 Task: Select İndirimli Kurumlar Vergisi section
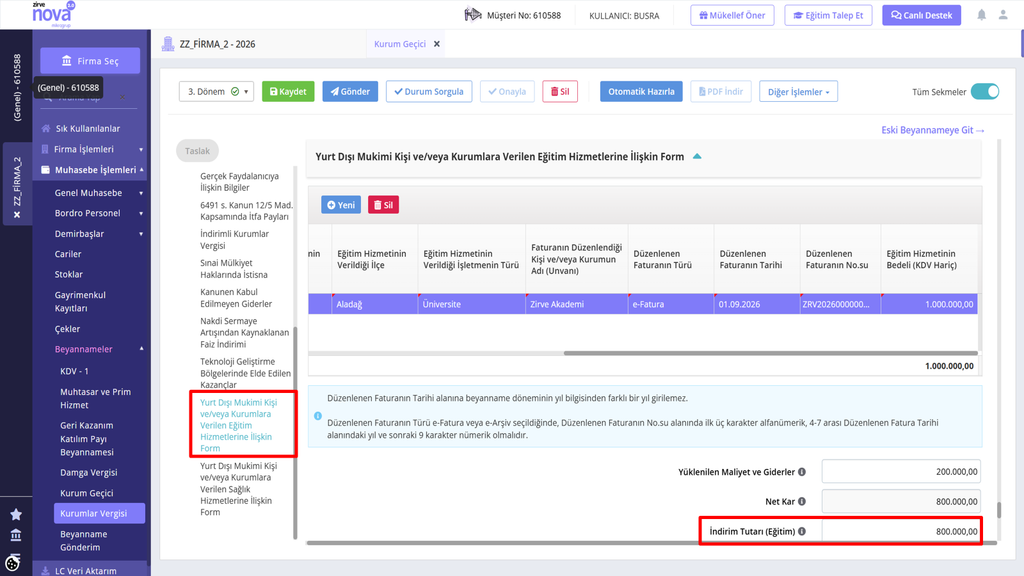tap(234, 240)
